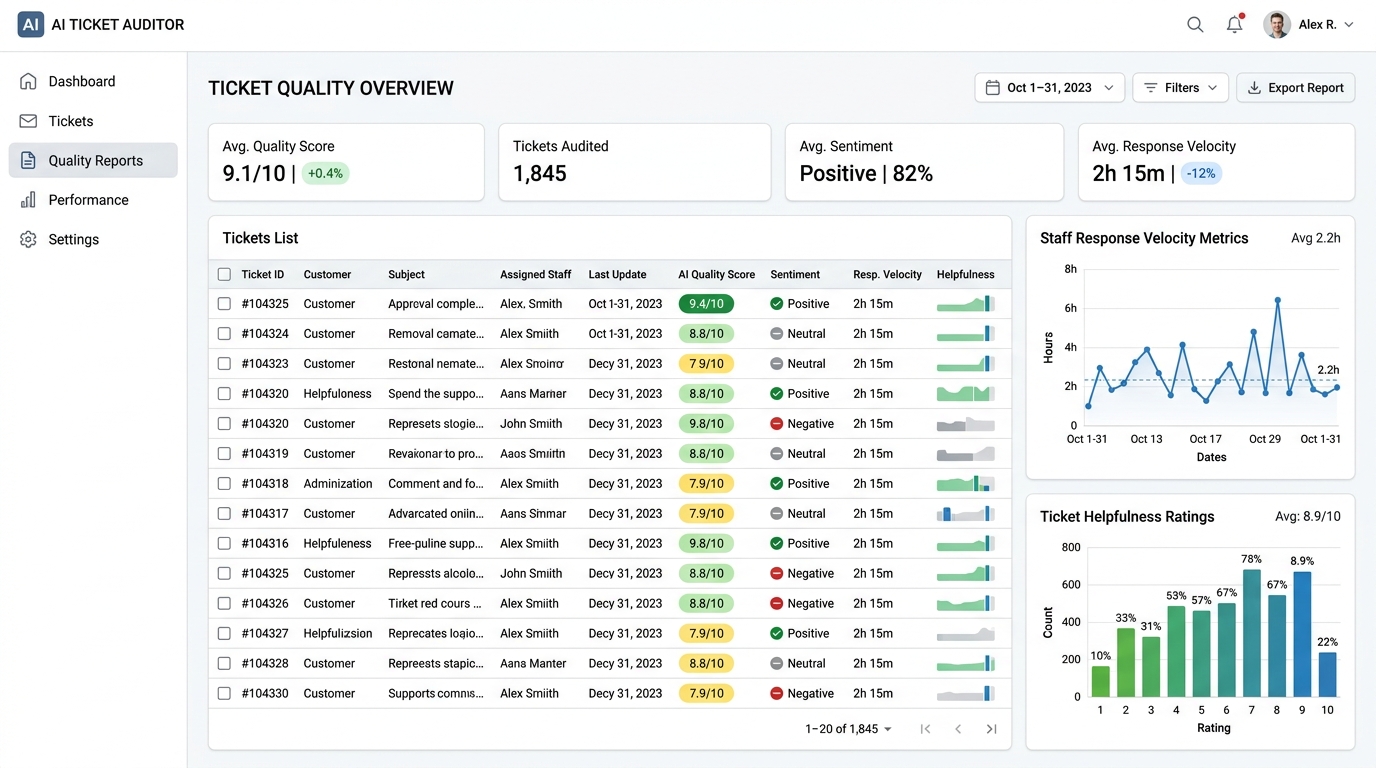Click helpfulness sparkline for ticket #104317
The height and width of the screenshot is (768, 1376).
966,514
